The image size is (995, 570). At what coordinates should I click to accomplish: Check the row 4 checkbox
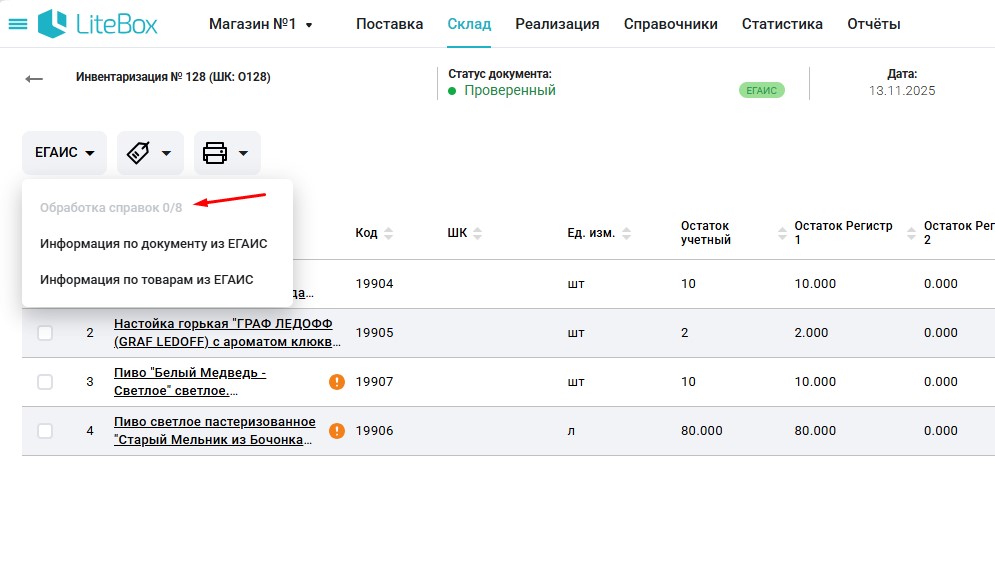[x=45, y=431]
